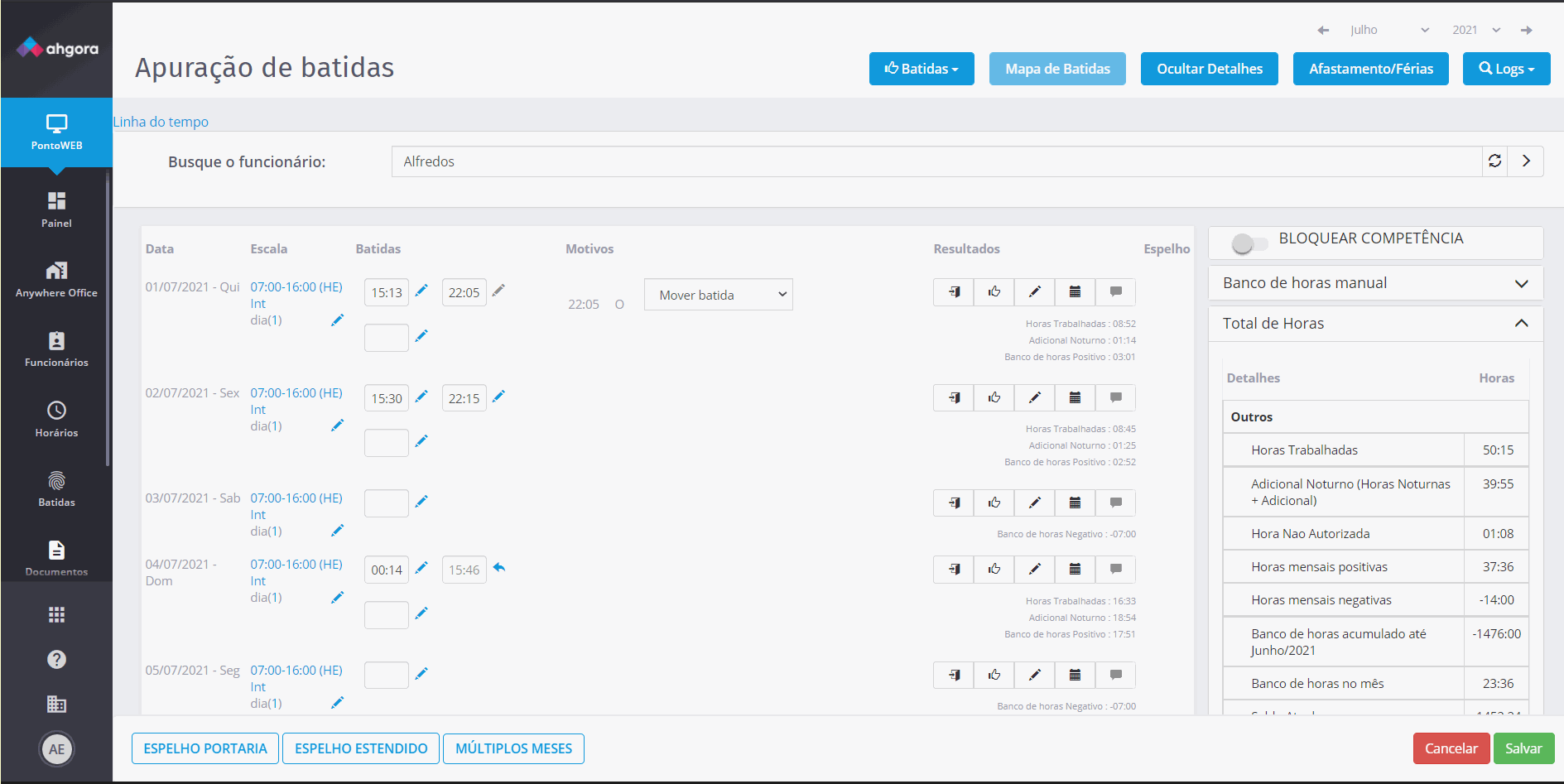This screenshot has height=784, width=1564.
Task: Open the 07:00-16:00 (HE) schedule link for 01/07/2021
Action: point(296,286)
